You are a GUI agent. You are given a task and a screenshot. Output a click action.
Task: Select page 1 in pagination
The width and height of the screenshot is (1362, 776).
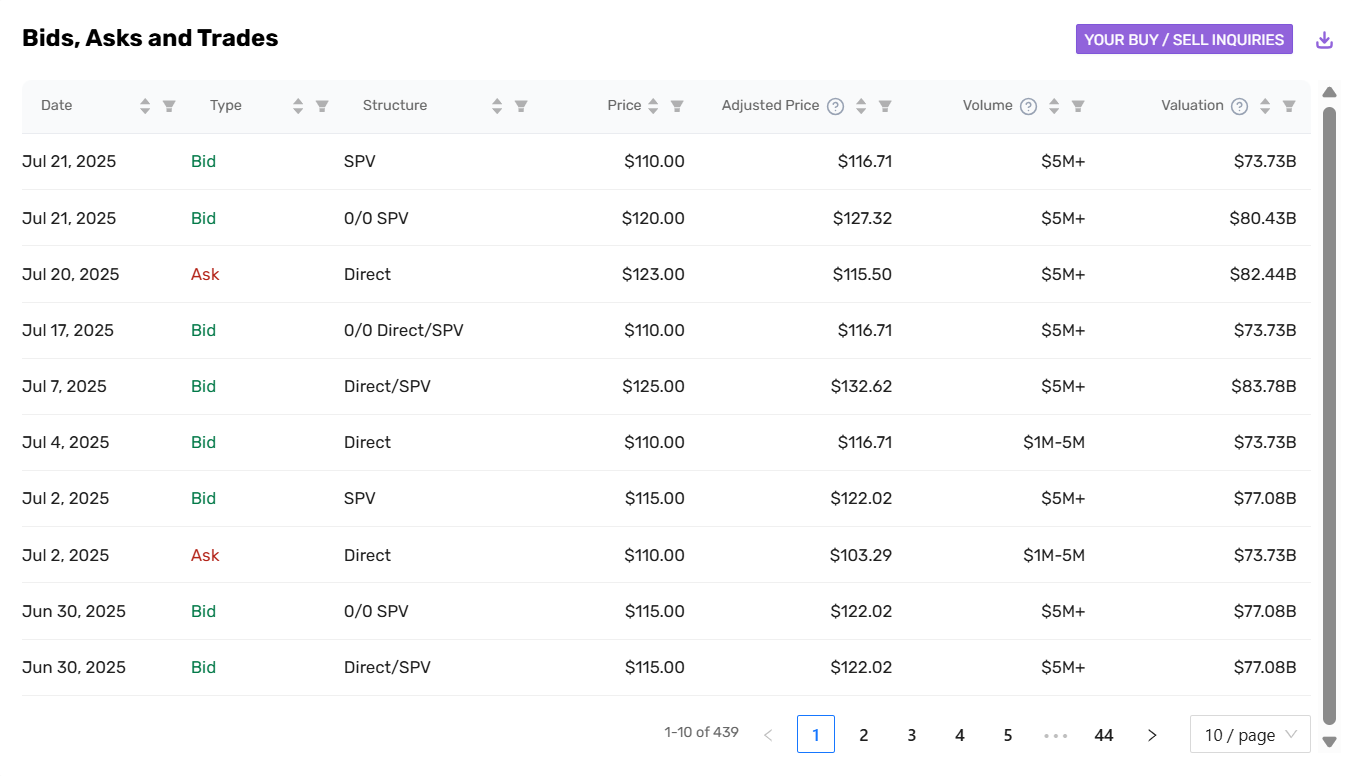pyautogui.click(x=816, y=735)
